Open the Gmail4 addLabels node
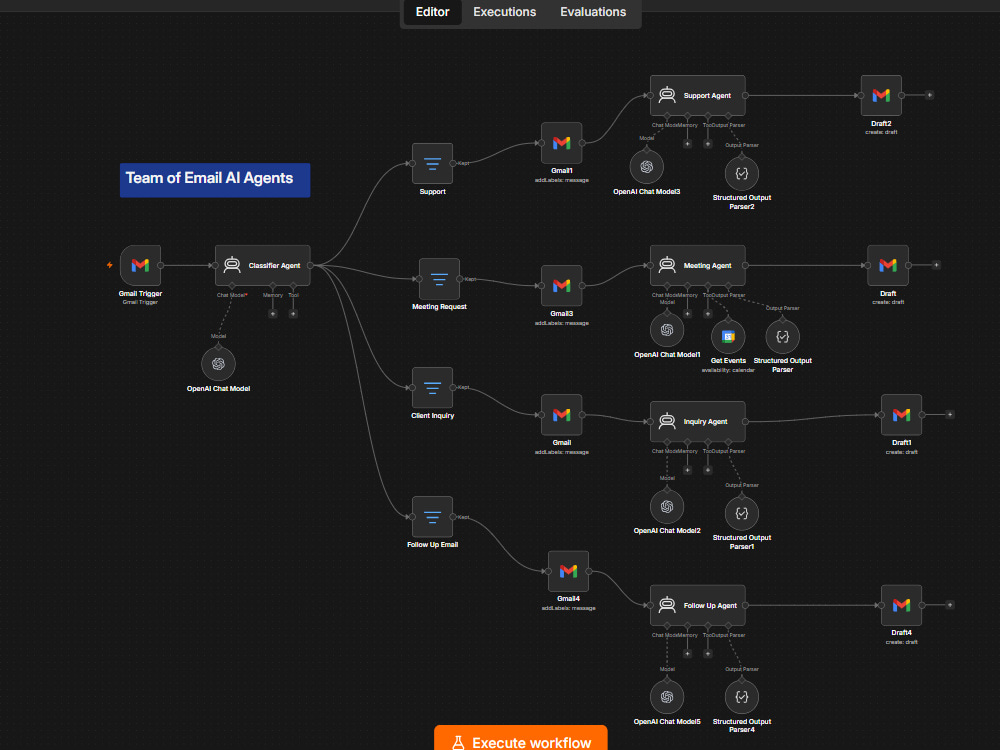Viewport: 1000px width, 750px height. point(568,571)
